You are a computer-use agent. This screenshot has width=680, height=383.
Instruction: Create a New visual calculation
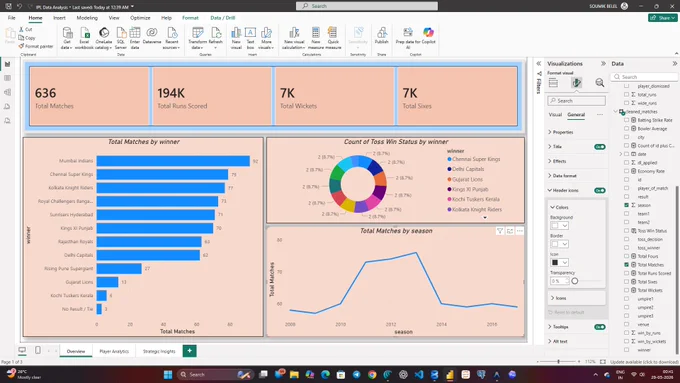294,38
